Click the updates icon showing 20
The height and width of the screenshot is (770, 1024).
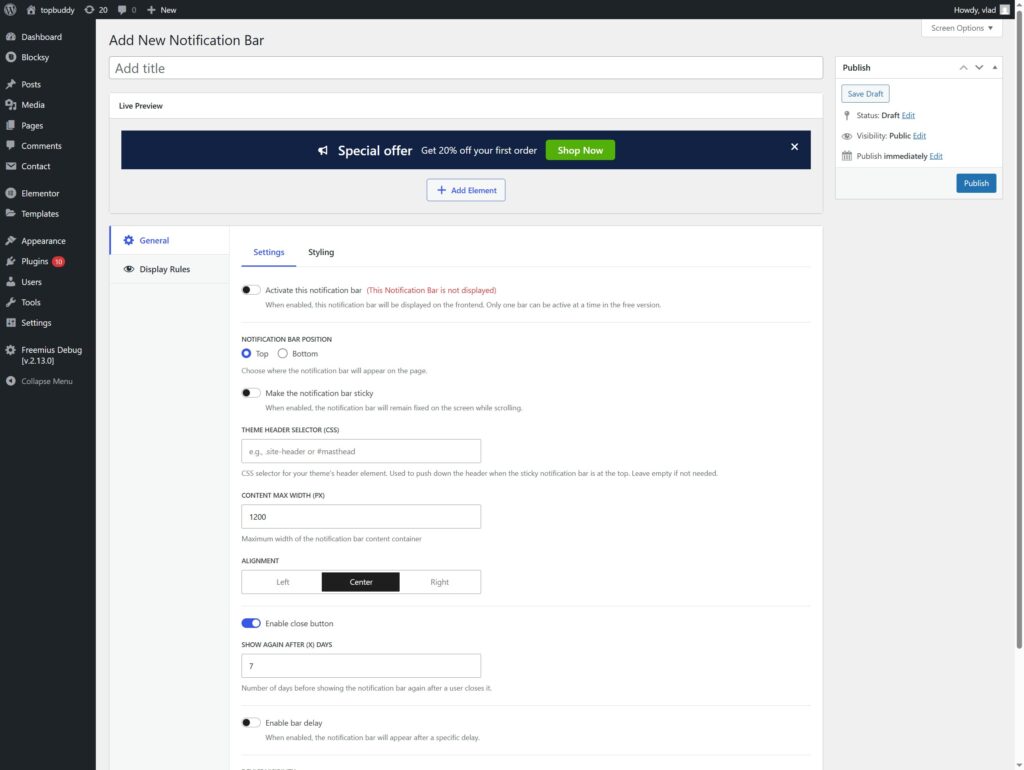[90, 10]
